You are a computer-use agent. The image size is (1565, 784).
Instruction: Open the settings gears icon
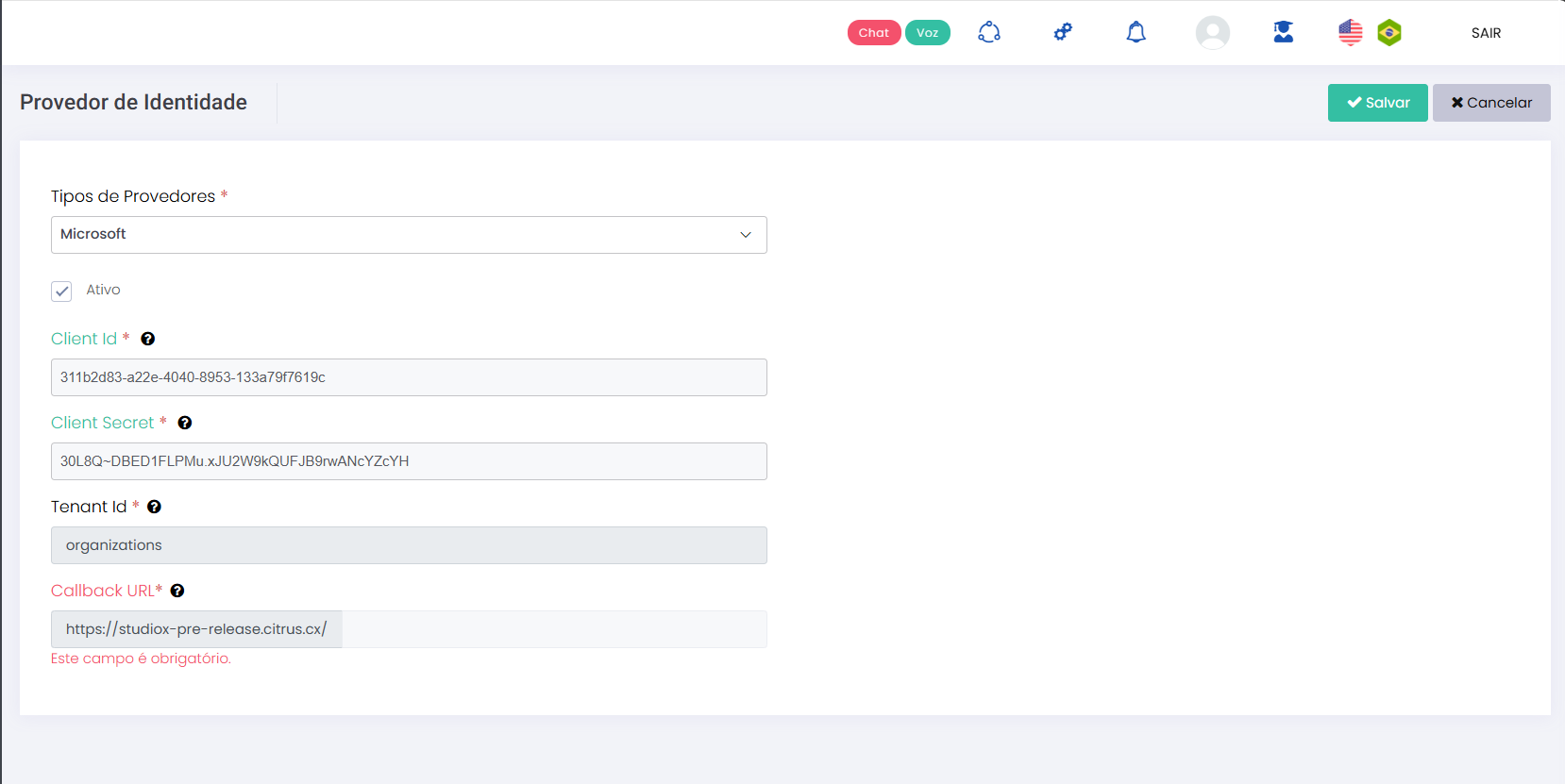pos(1063,33)
